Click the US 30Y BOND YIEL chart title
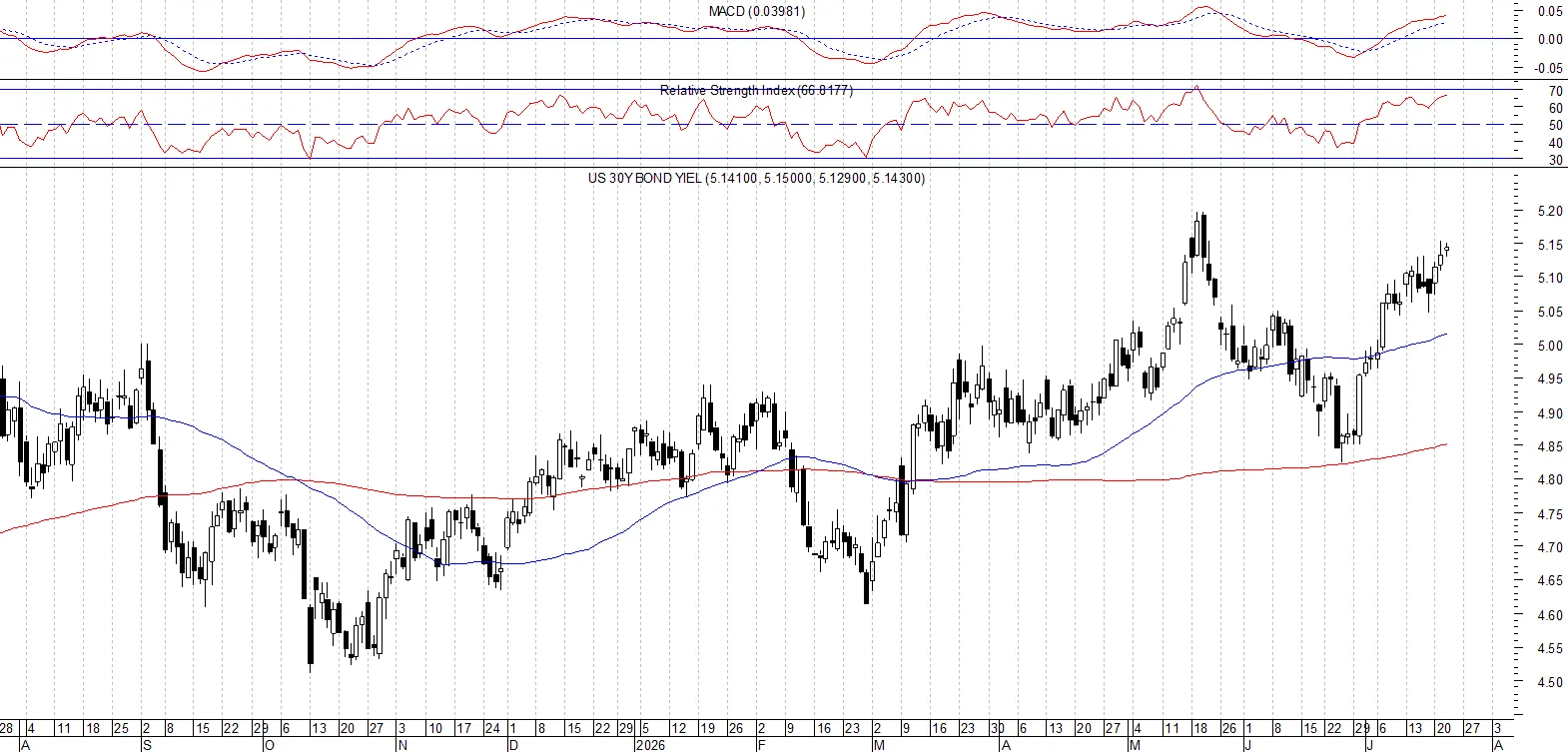Viewport: 1568px width, 752px height. pos(756,178)
